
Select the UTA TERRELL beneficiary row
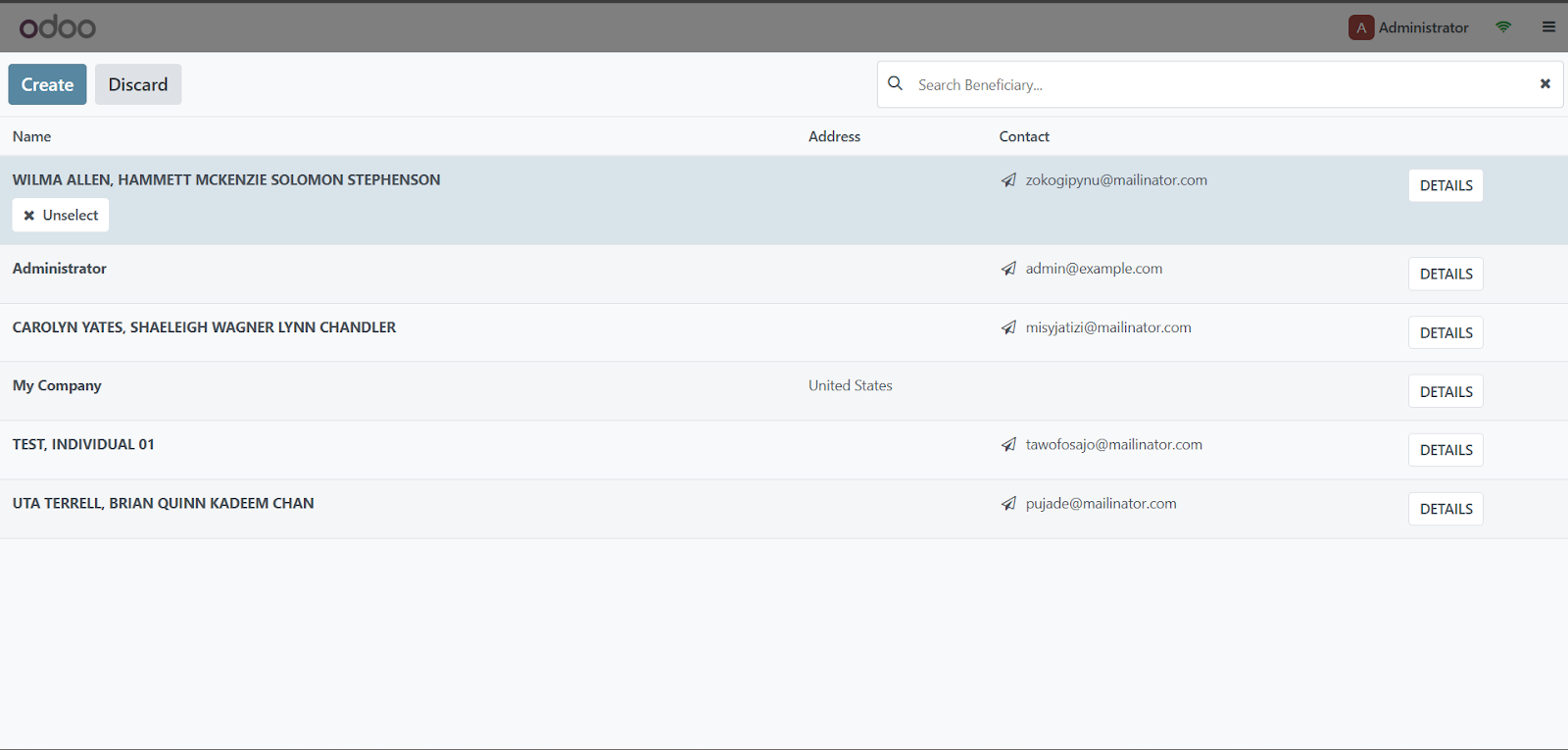[x=163, y=504]
